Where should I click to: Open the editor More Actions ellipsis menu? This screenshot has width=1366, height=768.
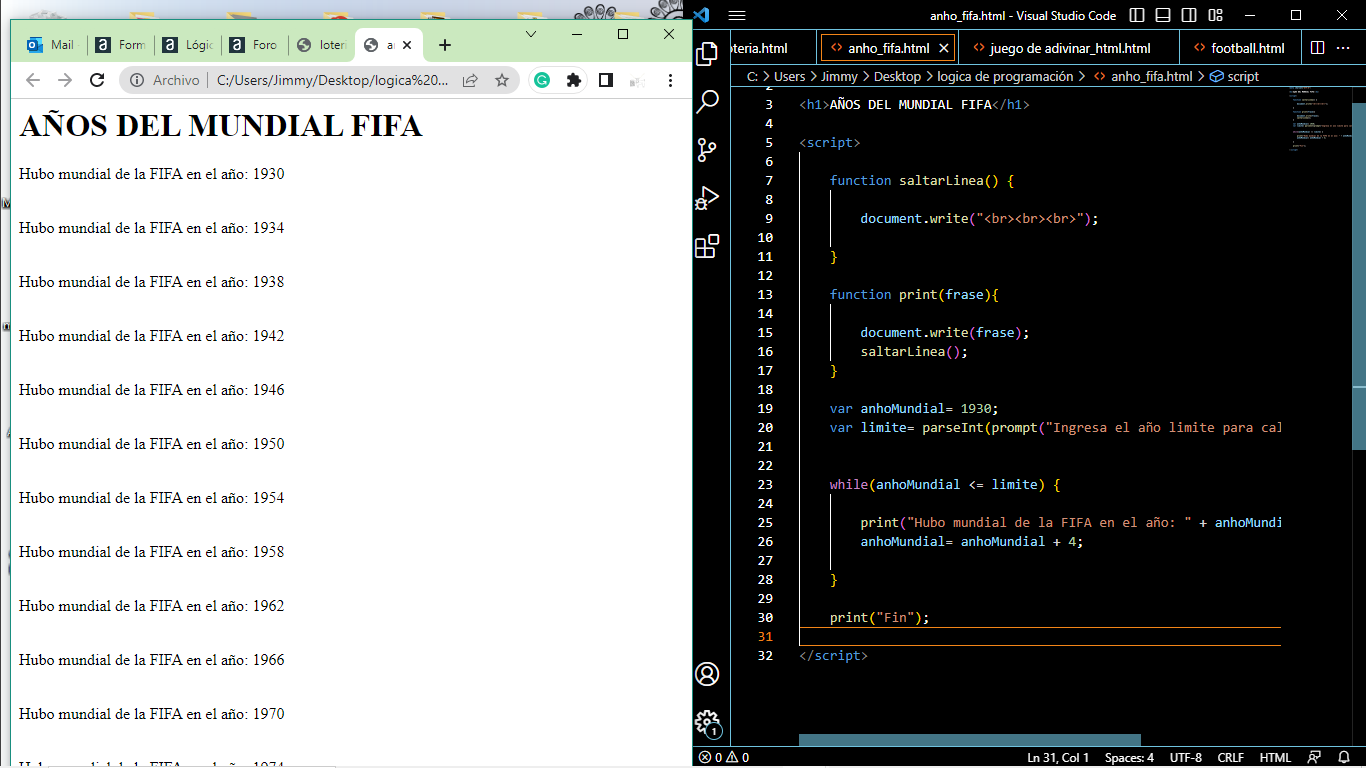(1345, 48)
